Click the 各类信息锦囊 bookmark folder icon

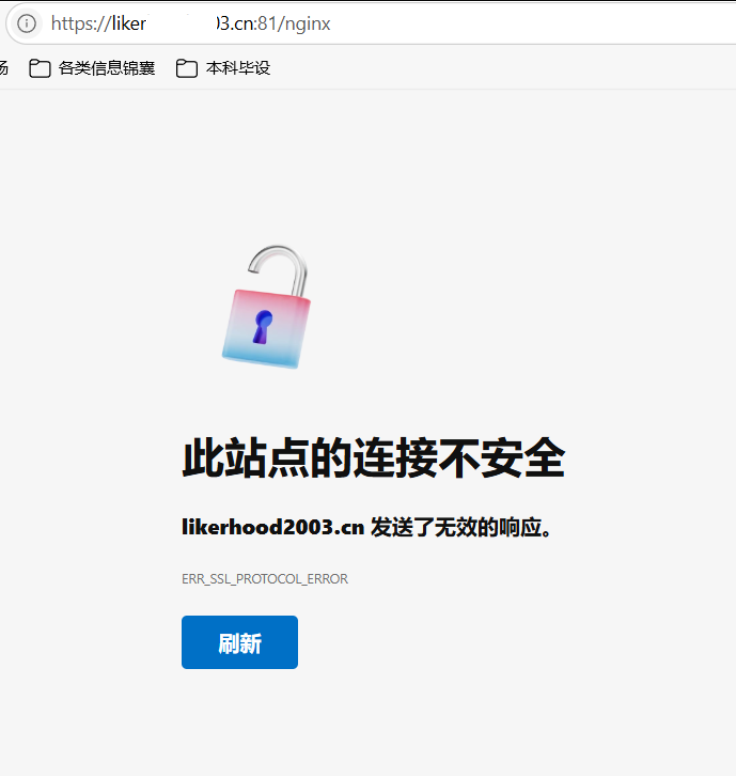click(40, 68)
